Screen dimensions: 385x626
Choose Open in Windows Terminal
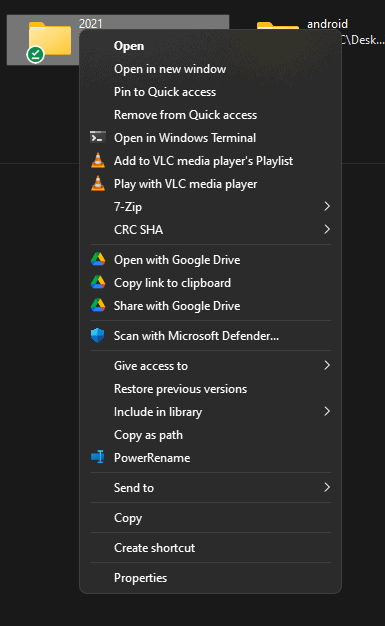210,138
